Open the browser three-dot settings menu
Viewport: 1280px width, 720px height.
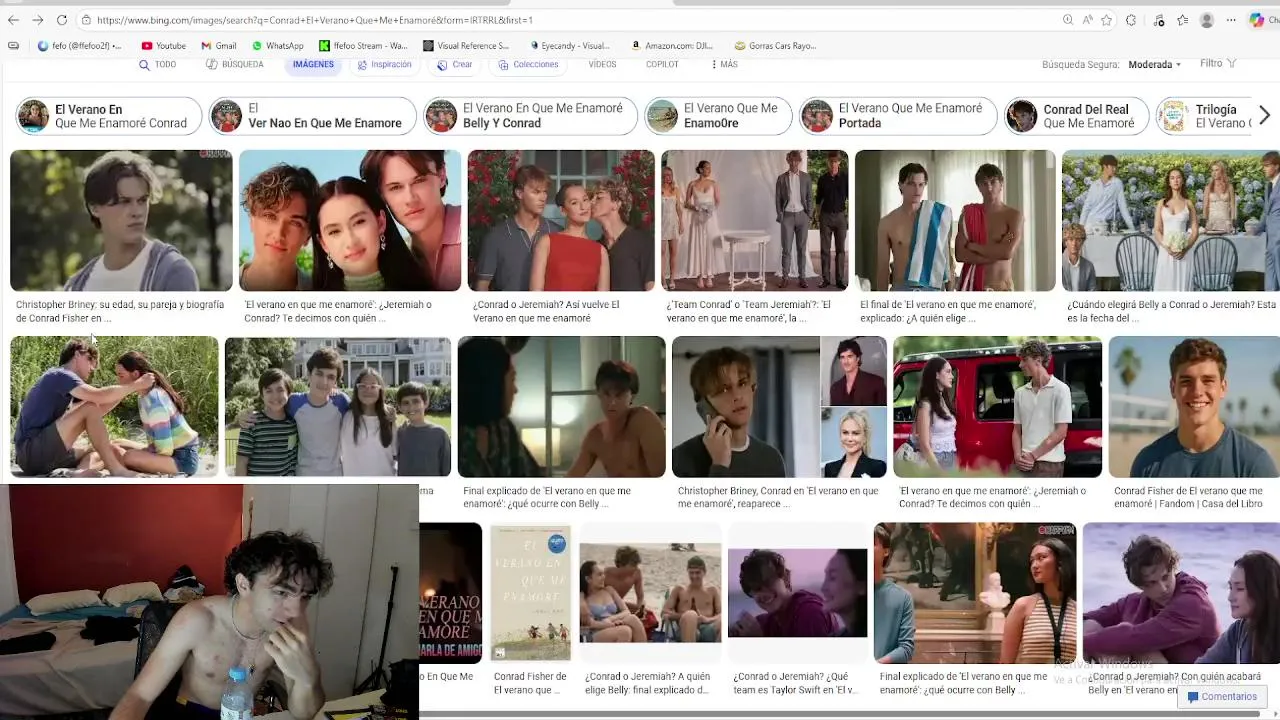pos(1232,20)
